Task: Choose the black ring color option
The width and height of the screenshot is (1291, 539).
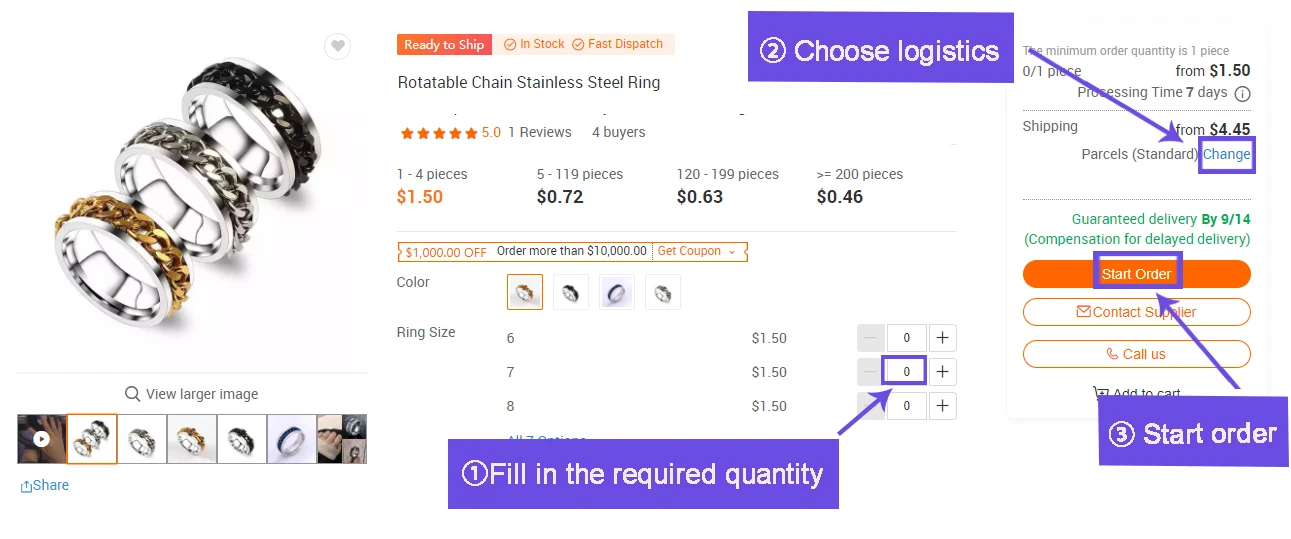Action: [571, 292]
